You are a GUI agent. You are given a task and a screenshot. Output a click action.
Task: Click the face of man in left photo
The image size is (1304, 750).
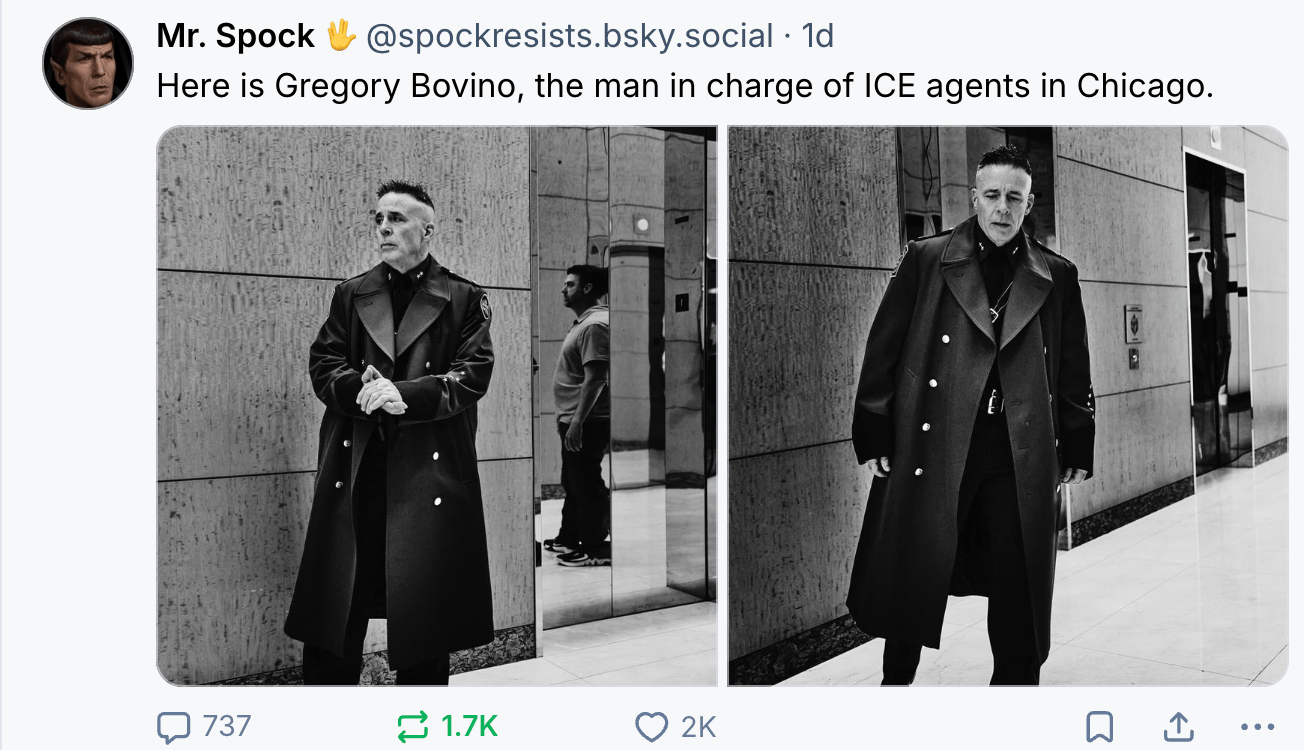click(x=404, y=226)
